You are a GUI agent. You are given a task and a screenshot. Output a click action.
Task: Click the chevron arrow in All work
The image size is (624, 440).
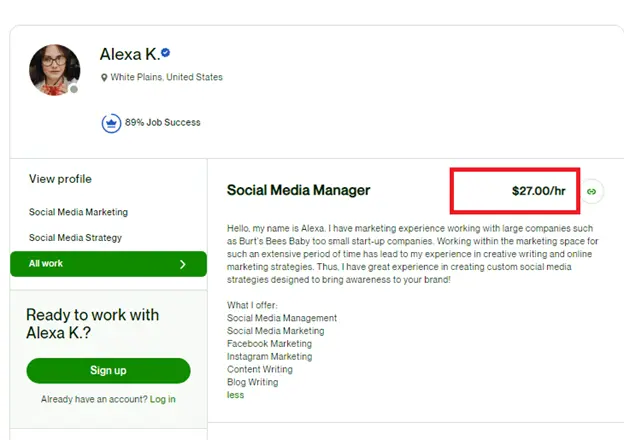coord(183,264)
